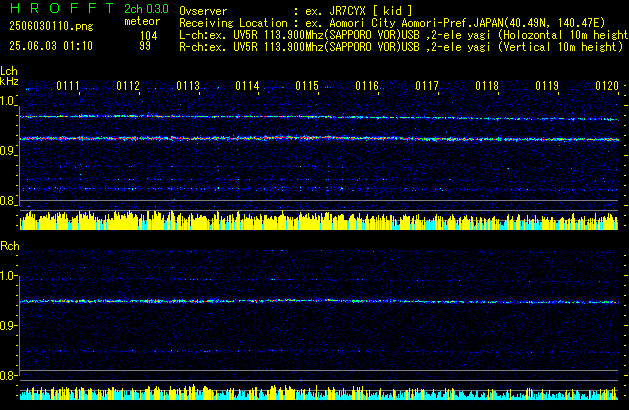This screenshot has height=410, width=629.
Task: Click the Lch channel label
Action: coord(9,71)
